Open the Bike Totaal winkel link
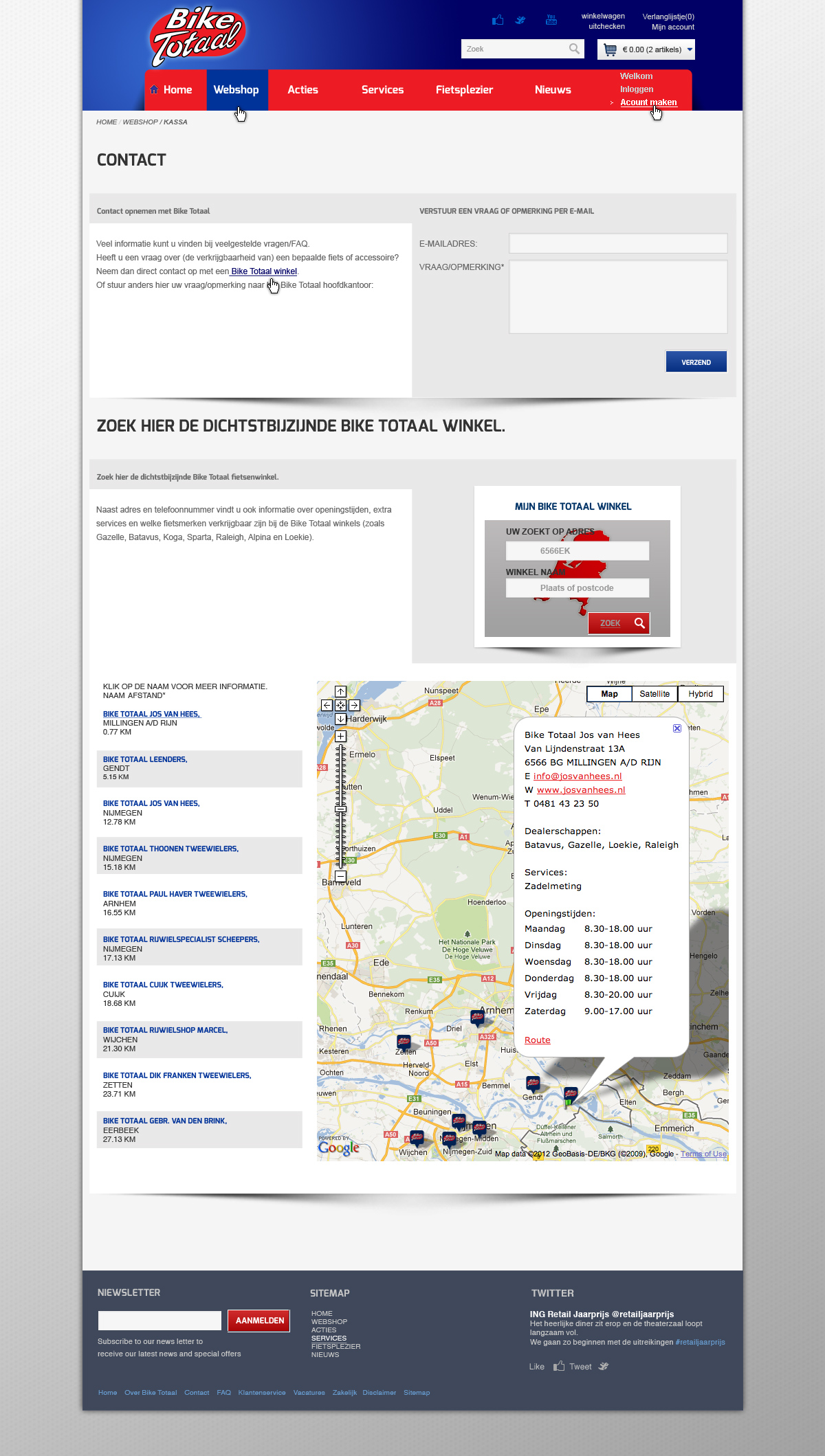Viewport: 825px width, 1456px height. click(x=263, y=271)
